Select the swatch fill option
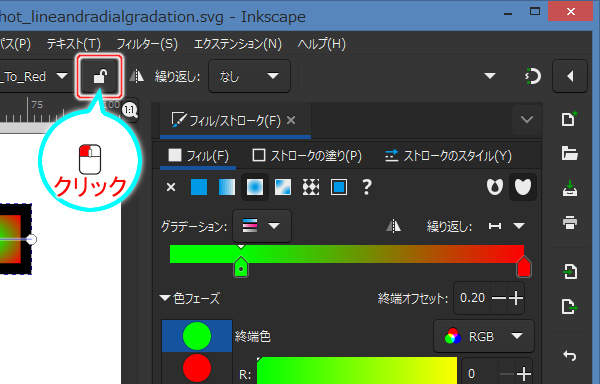 pos(339,187)
